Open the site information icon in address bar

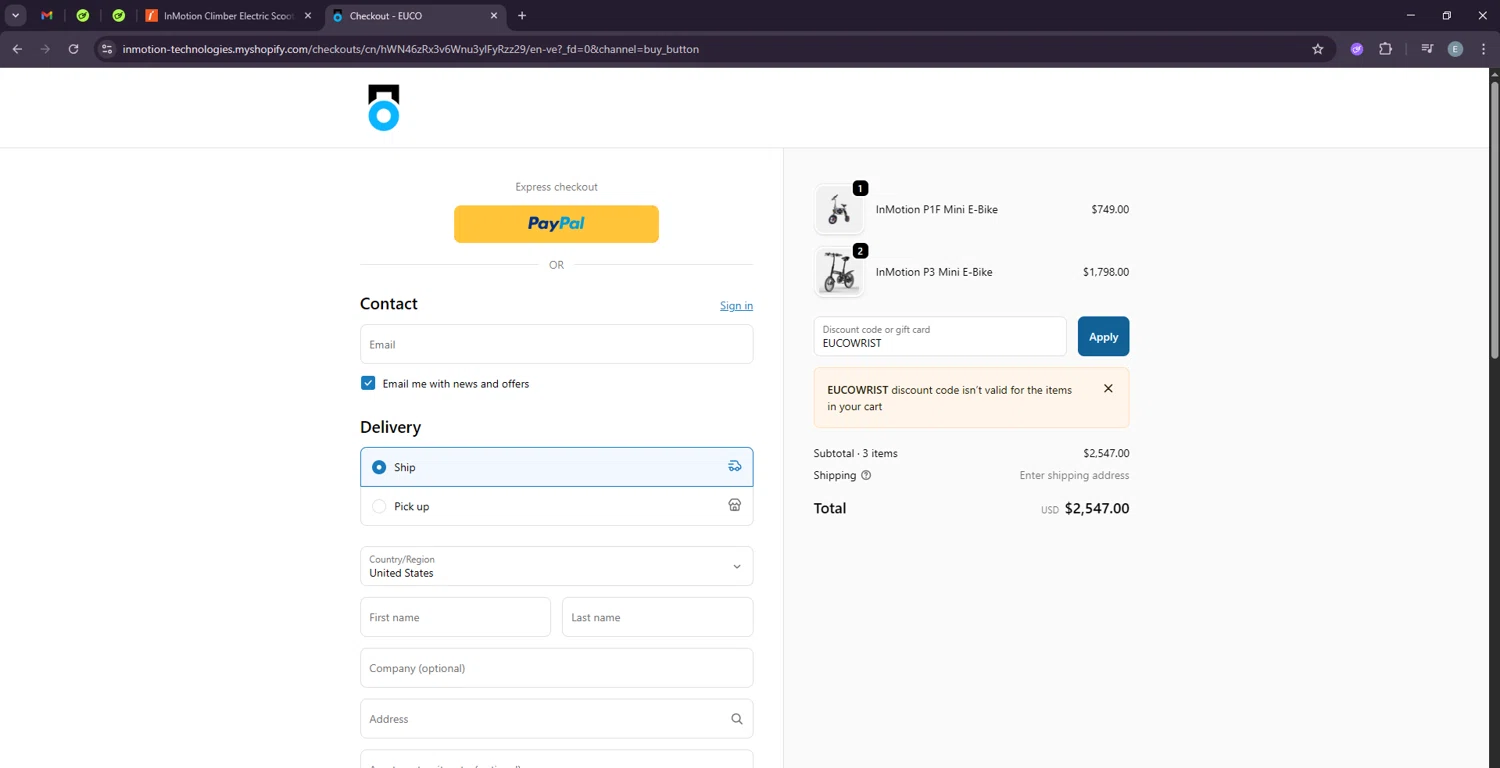[107, 49]
